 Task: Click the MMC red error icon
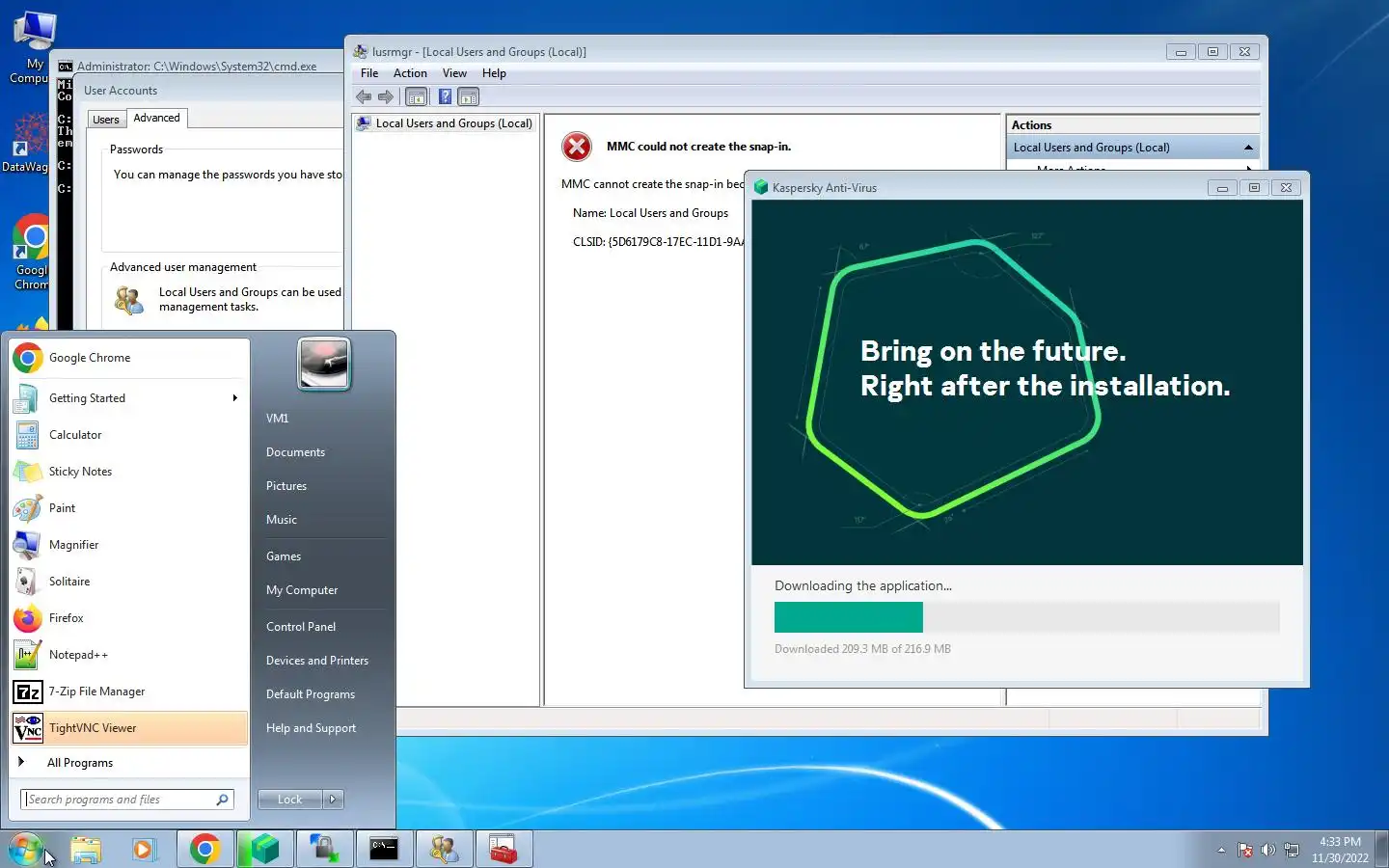tap(577, 147)
